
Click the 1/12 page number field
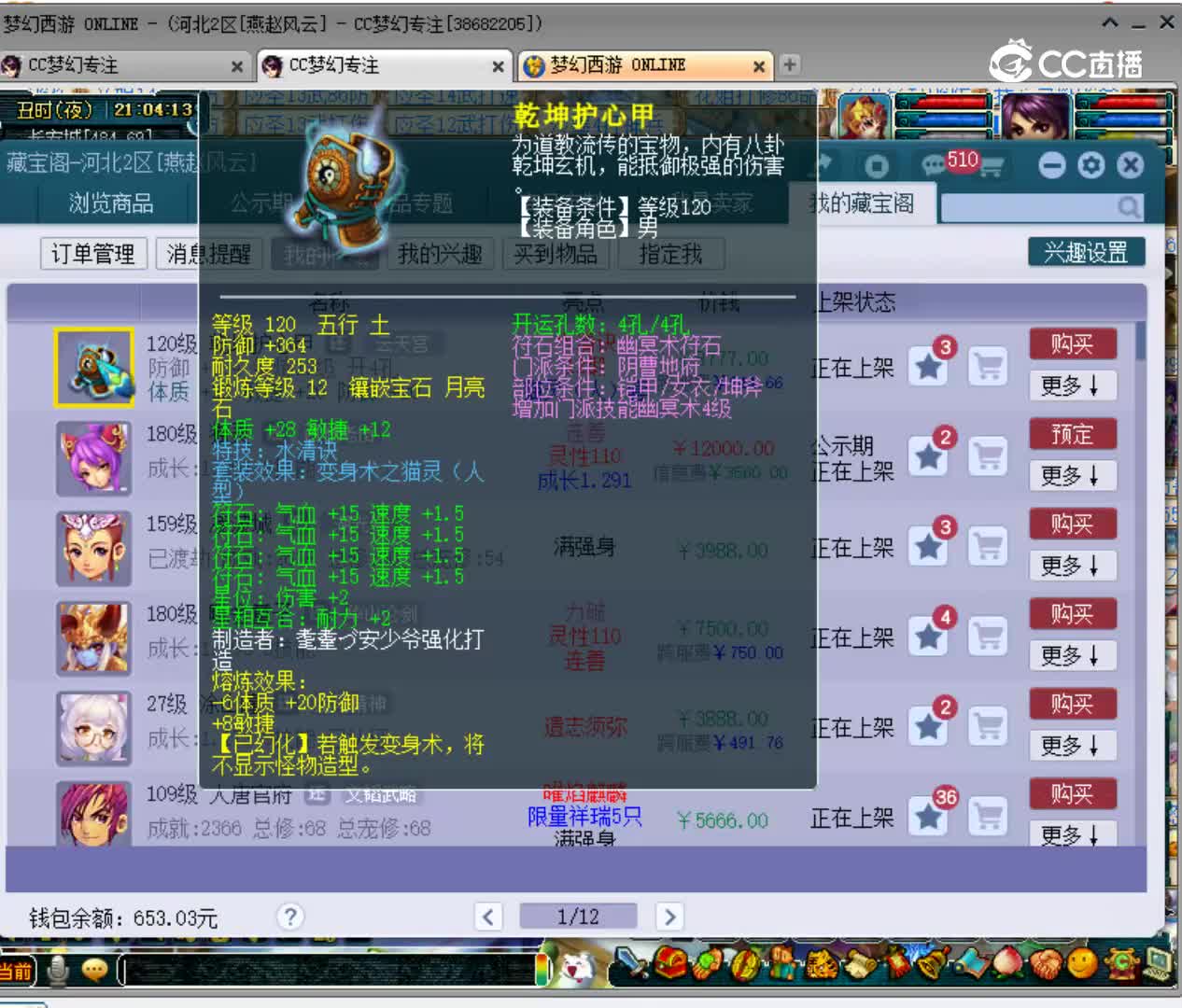(x=578, y=917)
